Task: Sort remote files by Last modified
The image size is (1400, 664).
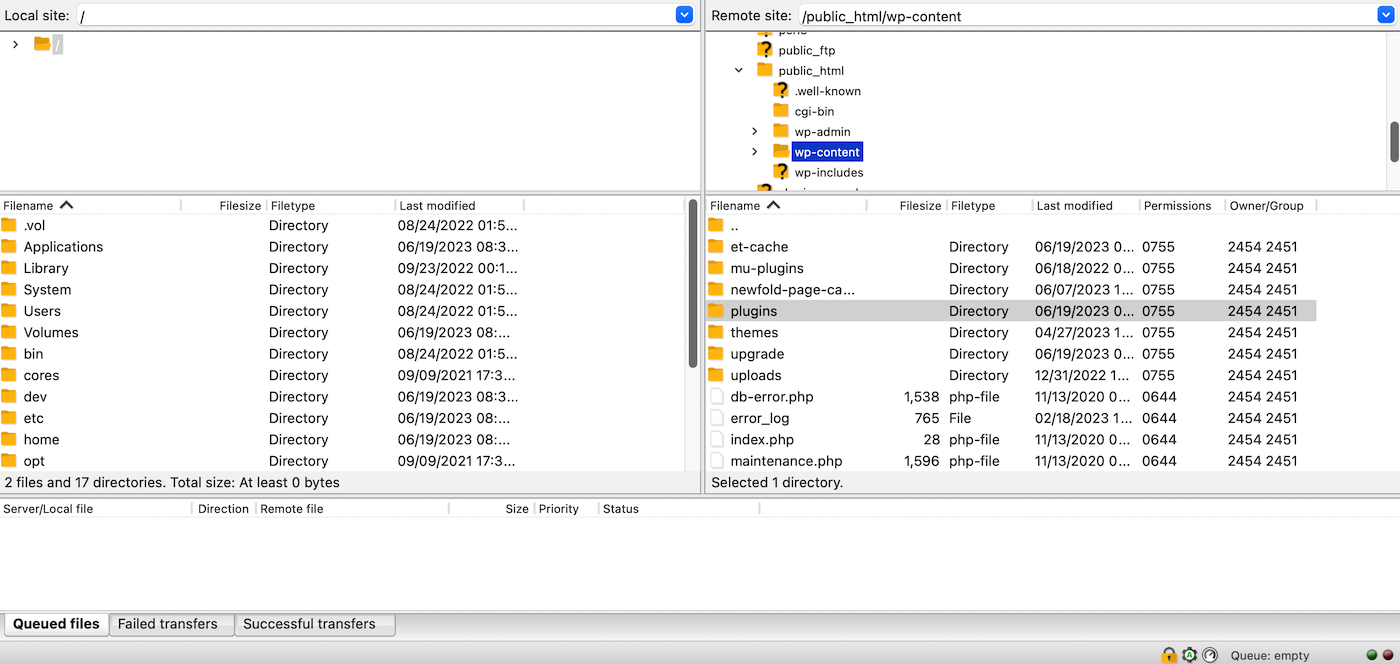Action: tap(1075, 205)
